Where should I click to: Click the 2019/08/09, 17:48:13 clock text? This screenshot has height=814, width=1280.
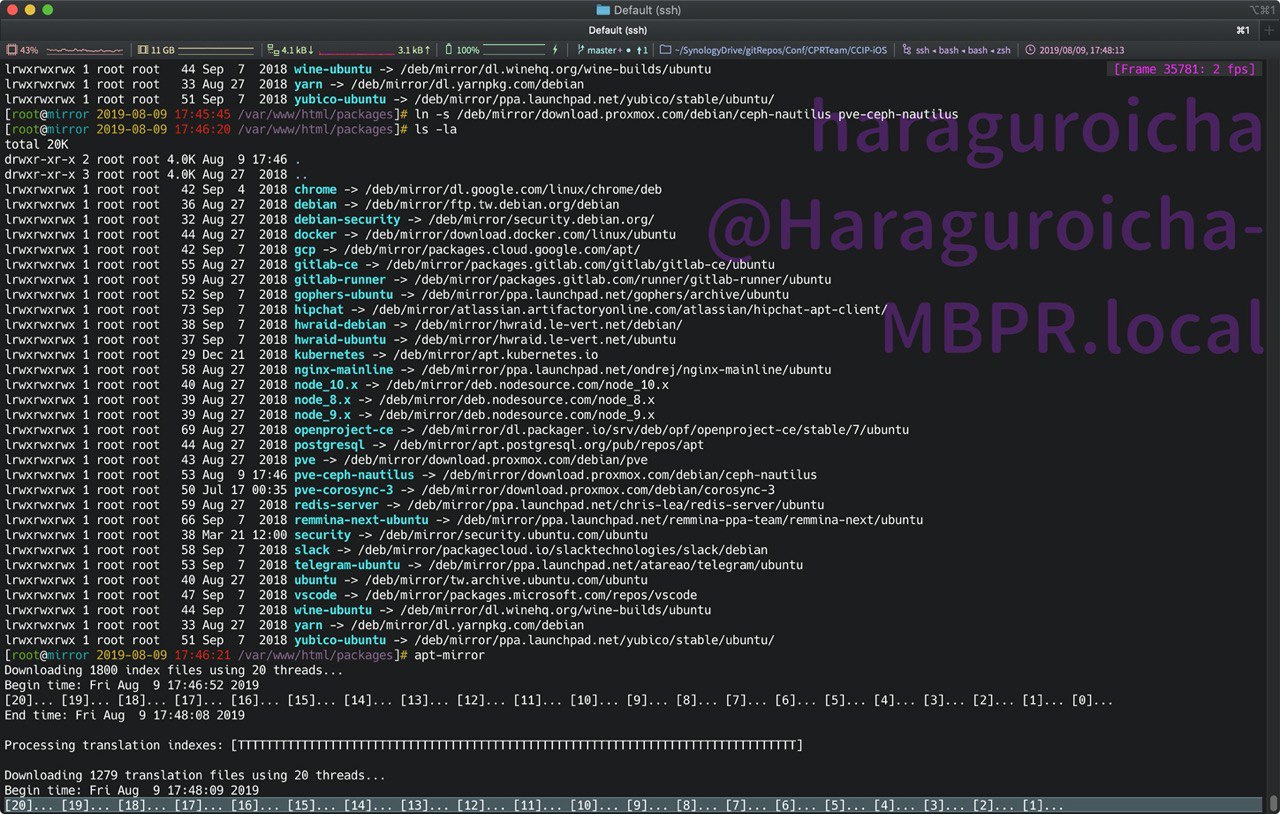click(x=1081, y=49)
